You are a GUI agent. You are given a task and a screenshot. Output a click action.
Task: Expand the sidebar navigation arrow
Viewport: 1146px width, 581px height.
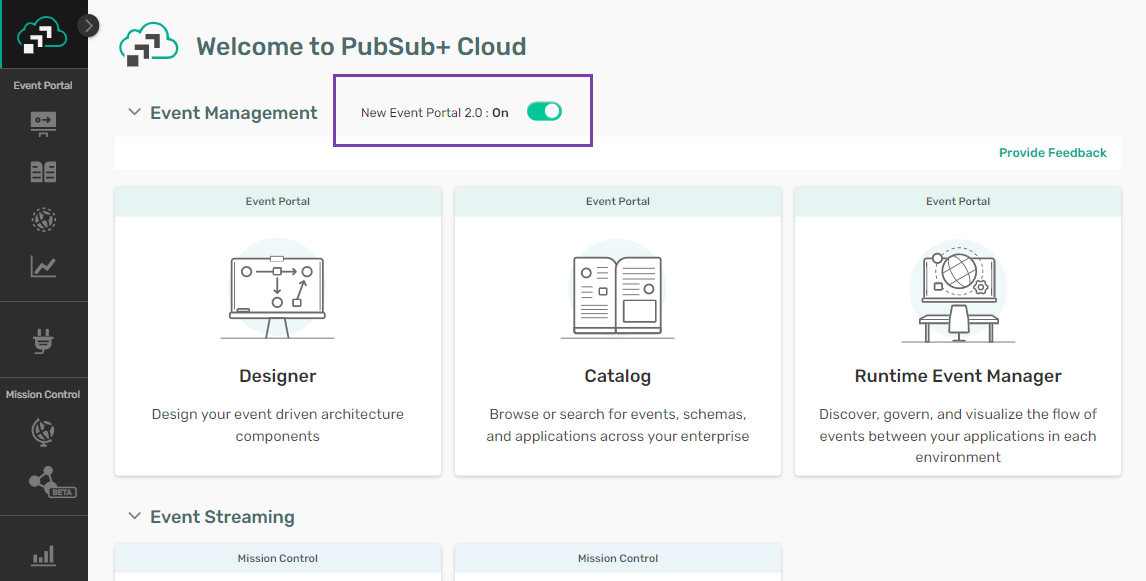coord(88,26)
